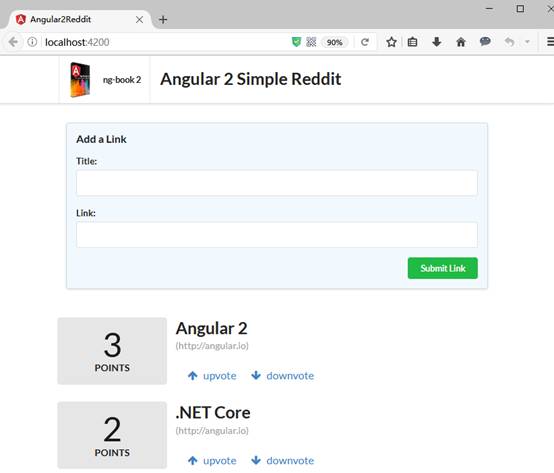The height and width of the screenshot is (473, 554).
Task: Go to browser home page icon
Action: (x=461, y=42)
